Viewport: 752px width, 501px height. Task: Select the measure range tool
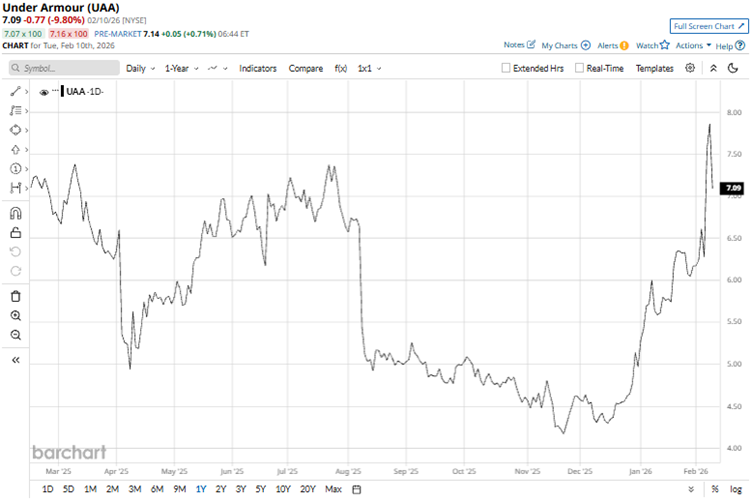tap(15, 188)
